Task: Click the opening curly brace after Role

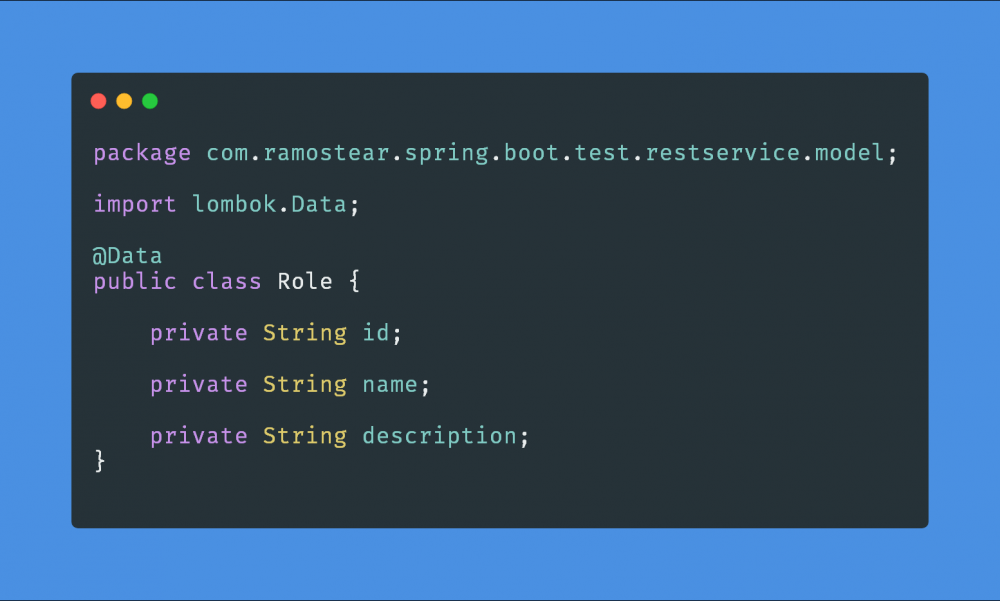Action: click(354, 282)
